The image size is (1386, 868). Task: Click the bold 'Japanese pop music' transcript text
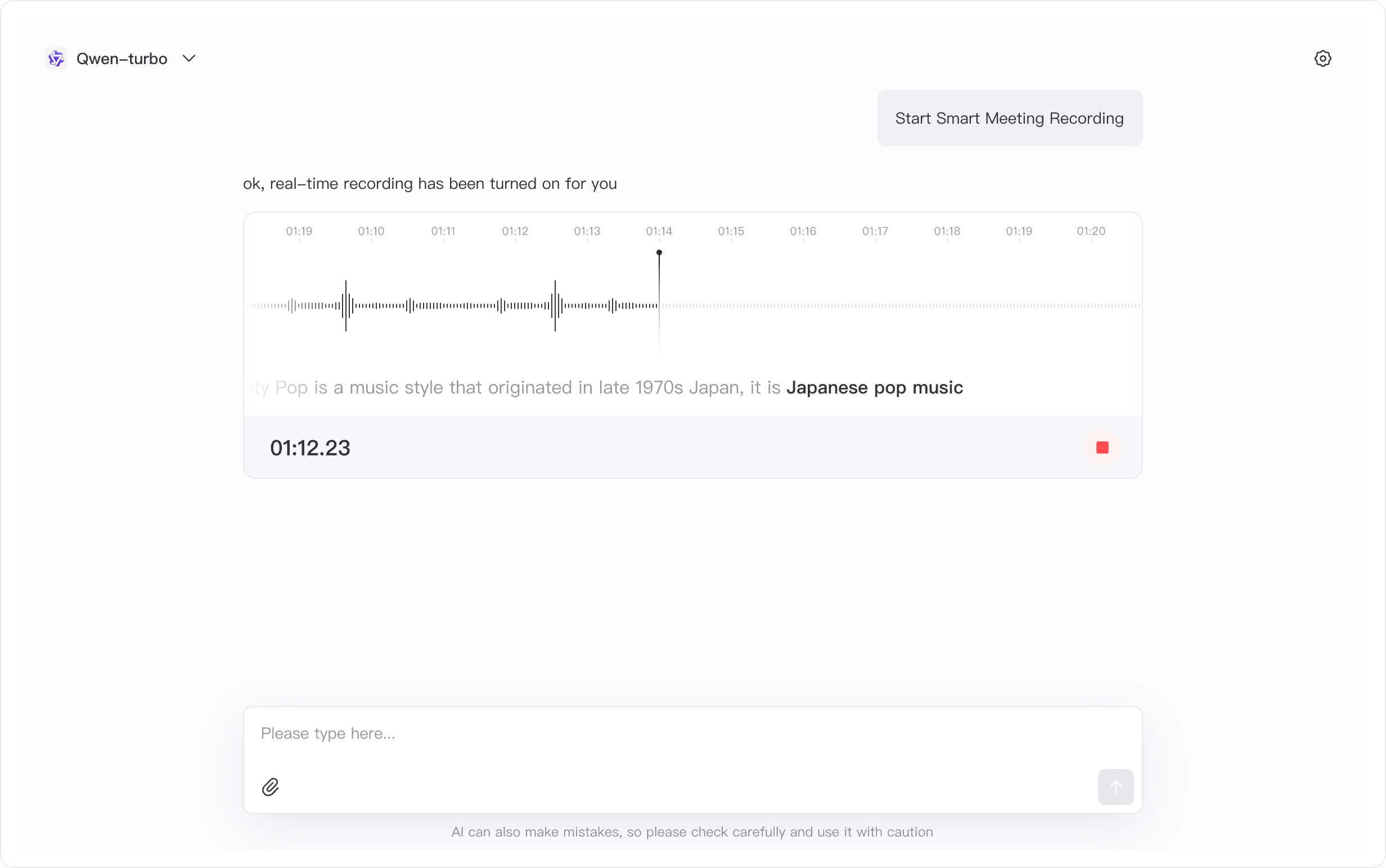[874, 387]
